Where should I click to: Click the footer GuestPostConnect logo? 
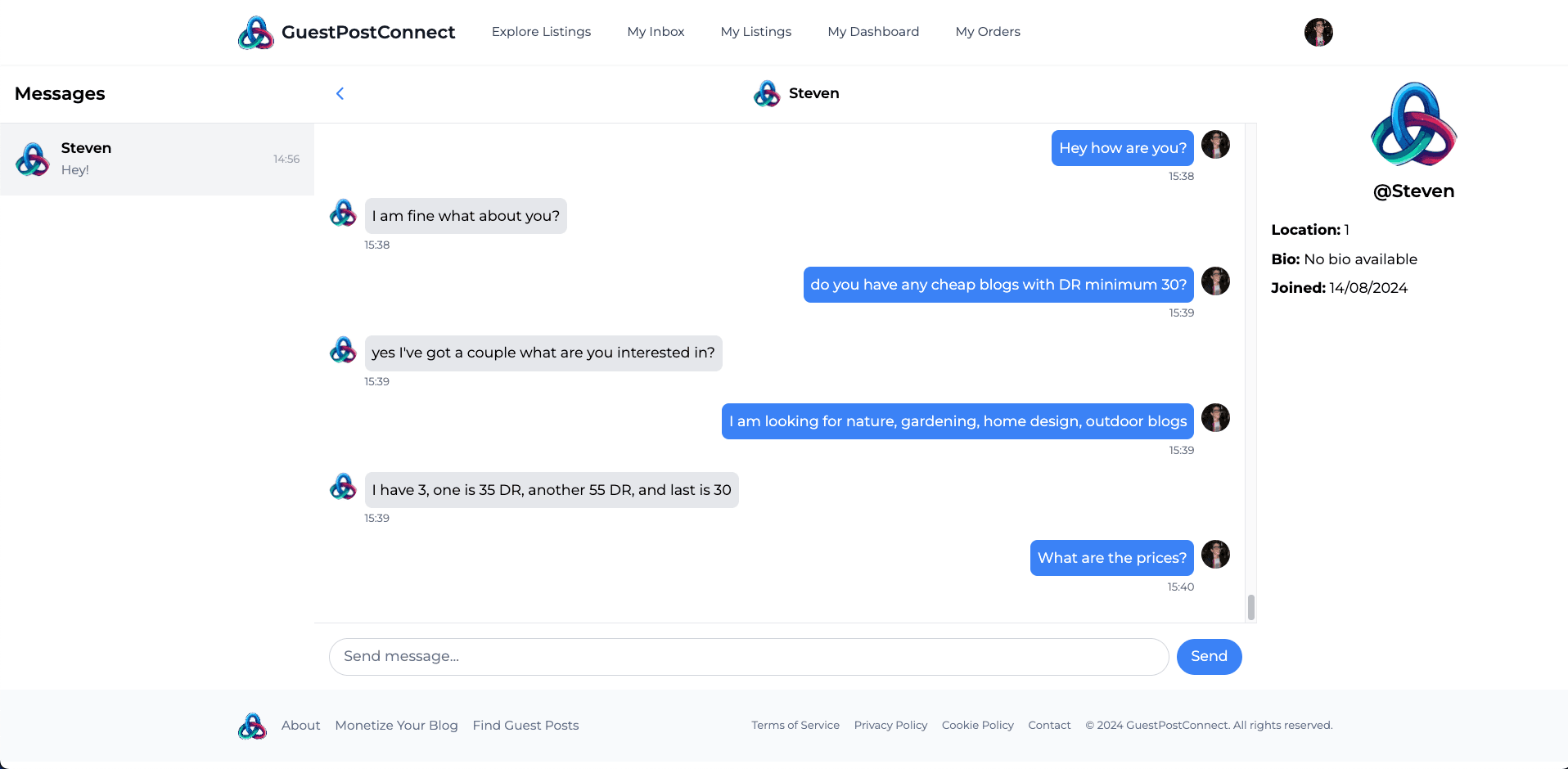pyautogui.click(x=252, y=726)
